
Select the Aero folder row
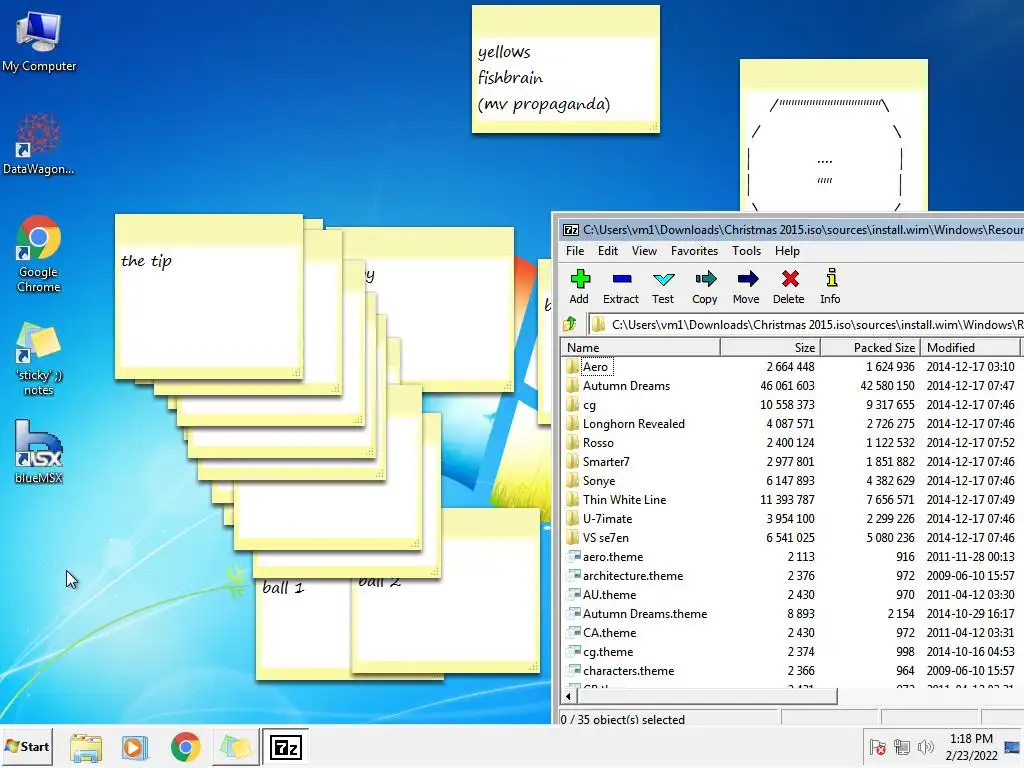(x=792, y=366)
